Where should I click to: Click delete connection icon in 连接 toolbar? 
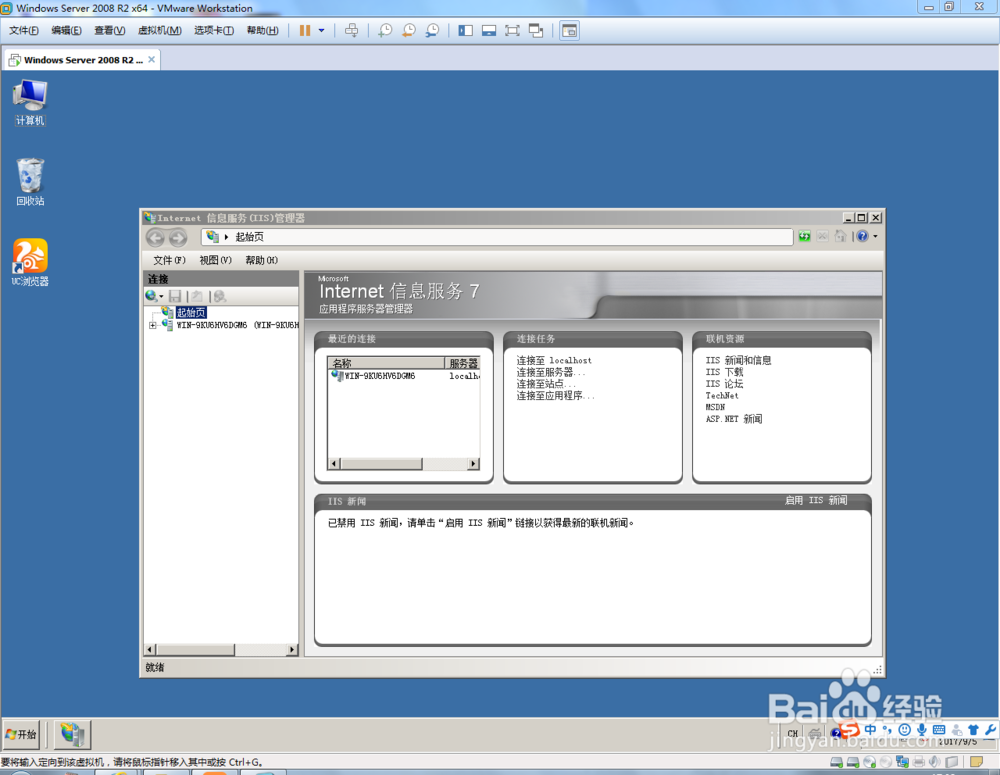point(219,296)
